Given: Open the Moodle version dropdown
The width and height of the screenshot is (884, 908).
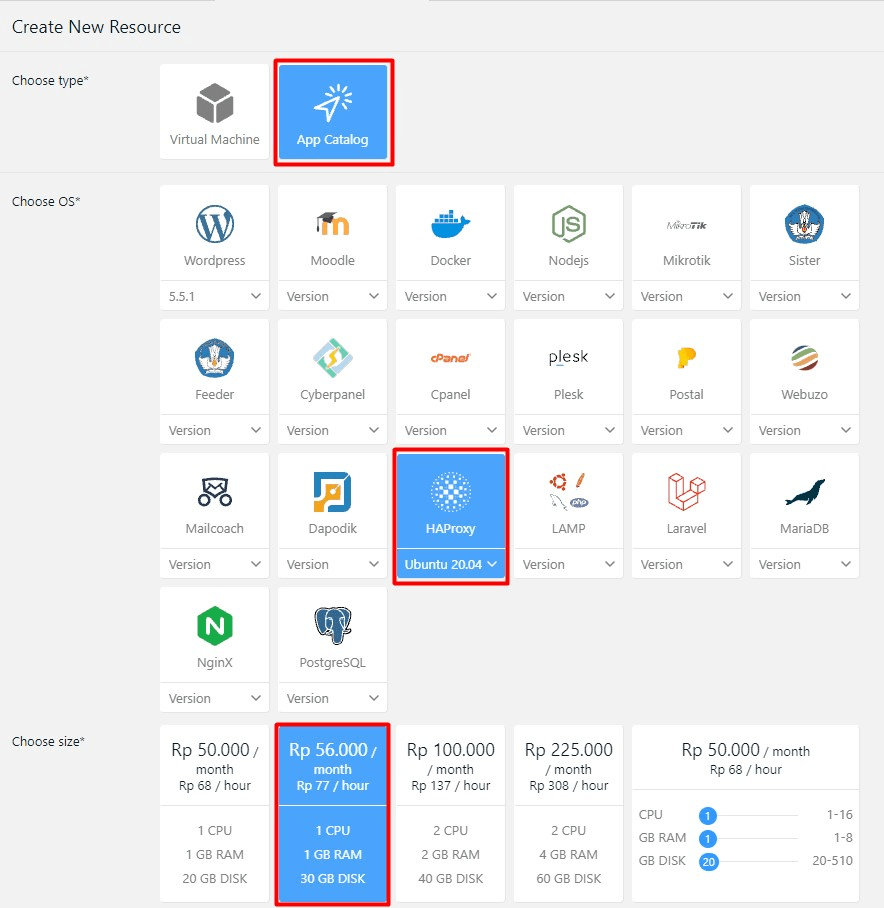Looking at the screenshot, I should click(x=332, y=296).
